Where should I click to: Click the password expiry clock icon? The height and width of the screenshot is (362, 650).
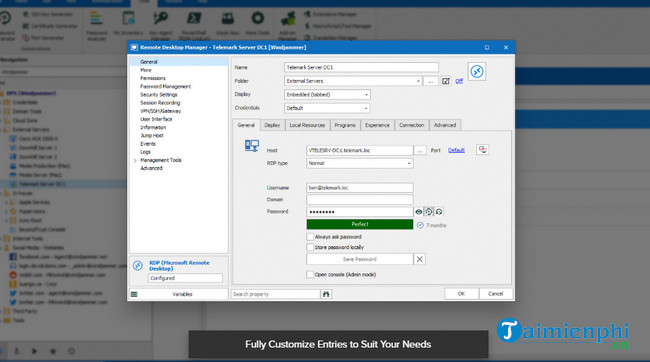click(x=420, y=225)
